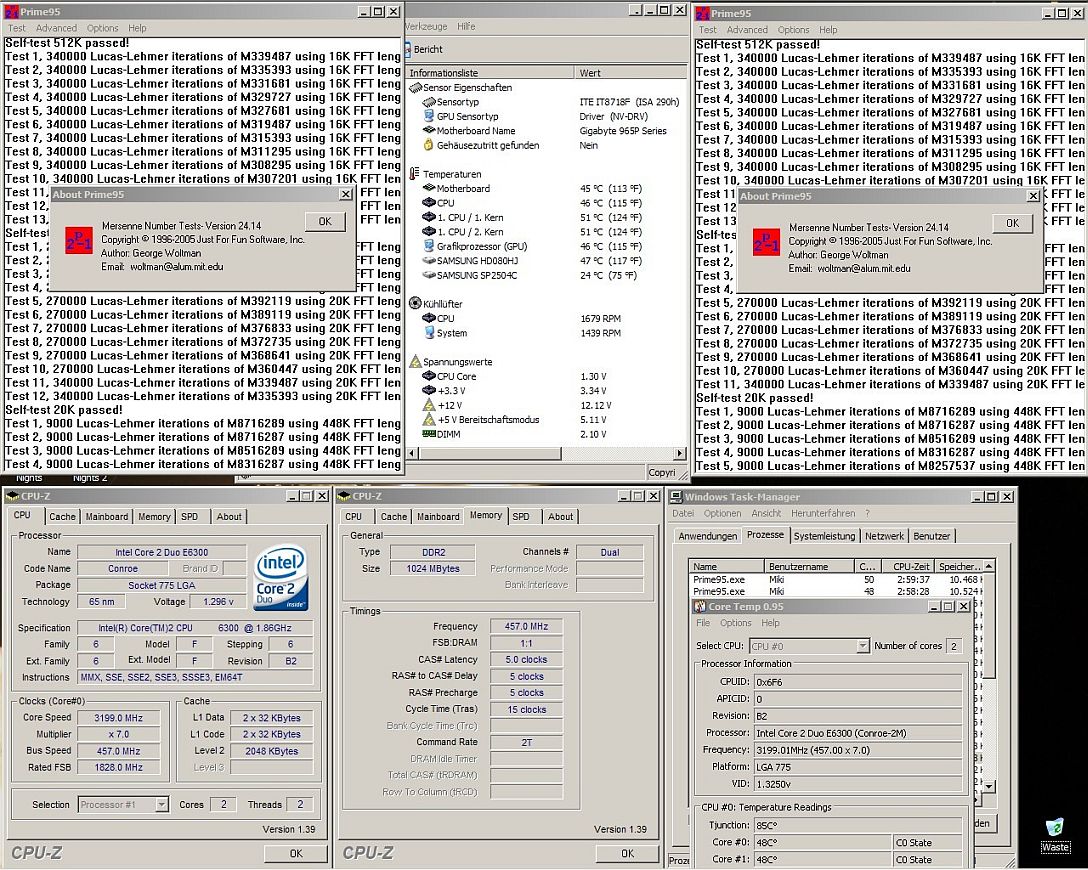Click the GPU Sensortyp row icon
The image size is (1088, 870).
[429, 116]
